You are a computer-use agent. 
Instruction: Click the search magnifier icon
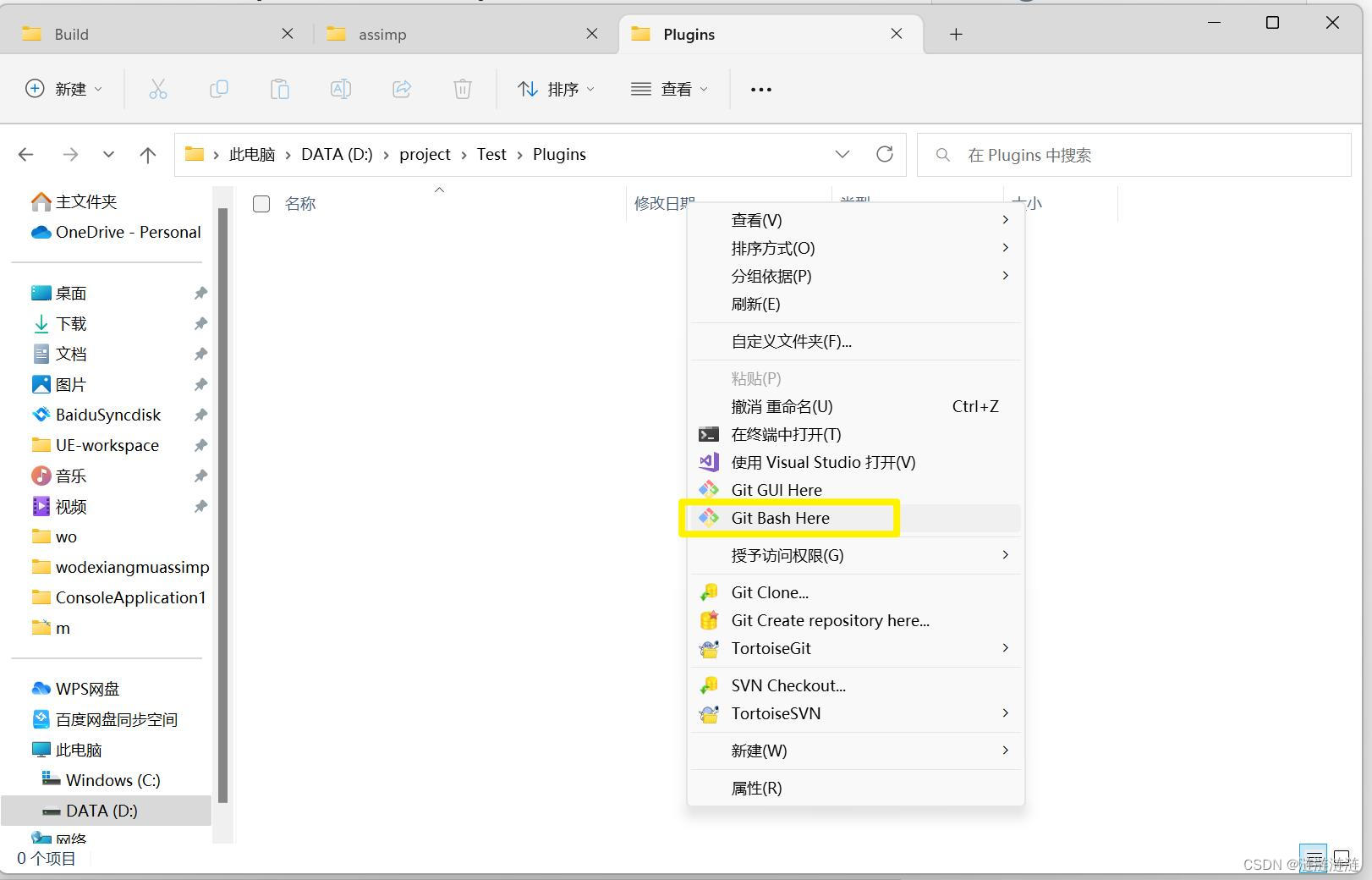coord(942,155)
